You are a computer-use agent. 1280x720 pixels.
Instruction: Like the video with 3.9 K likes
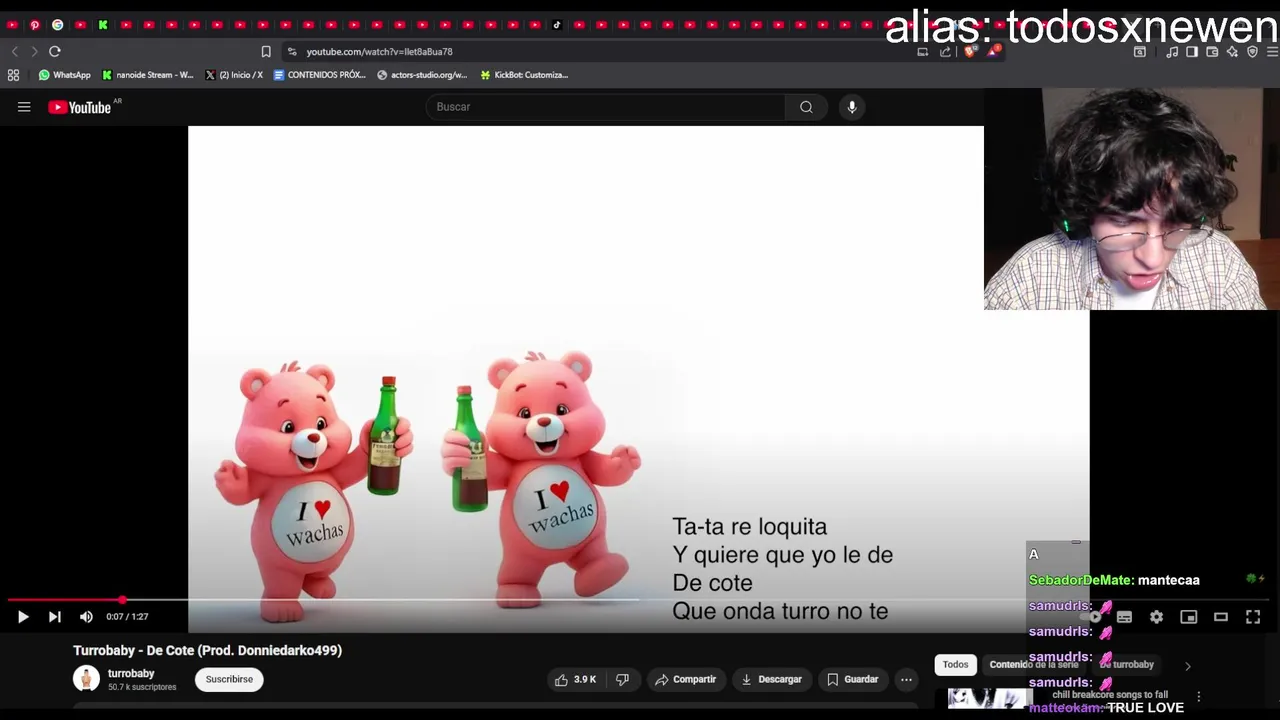click(x=575, y=680)
